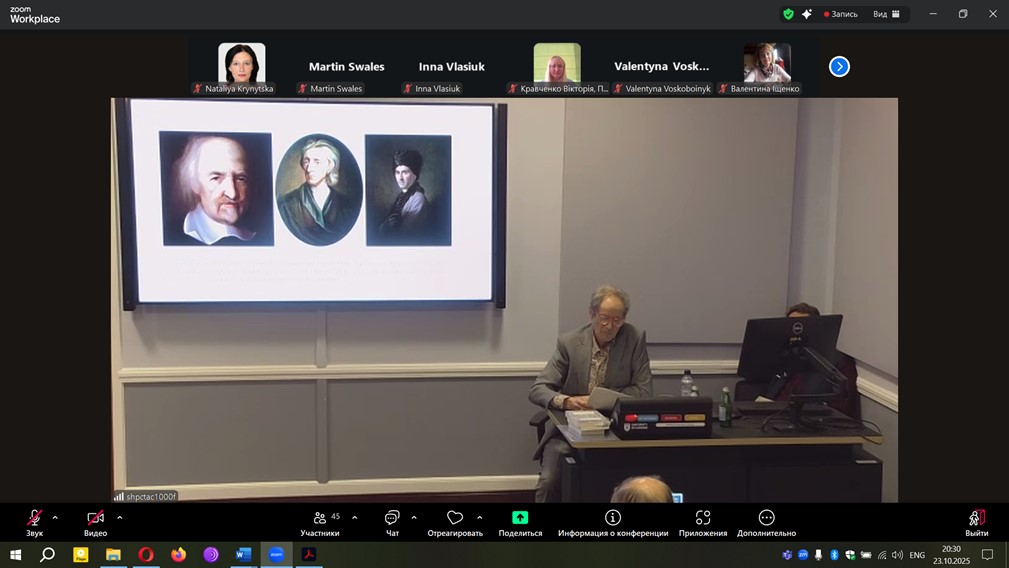The image size is (1009, 568).
Task: Open the encryption shield info icon
Action: click(x=788, y=14)
